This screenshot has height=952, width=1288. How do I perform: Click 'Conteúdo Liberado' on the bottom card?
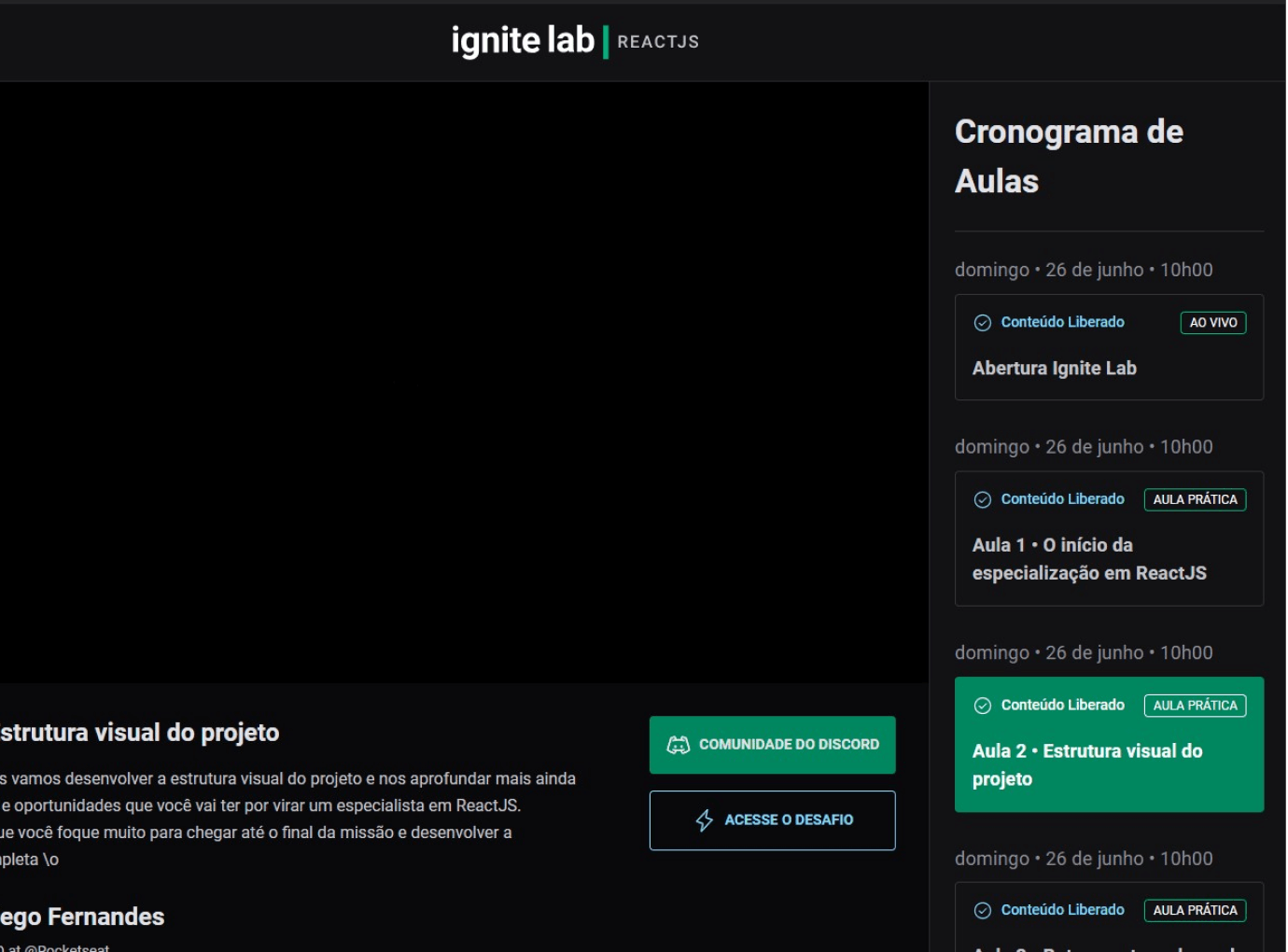point(1062,910)
